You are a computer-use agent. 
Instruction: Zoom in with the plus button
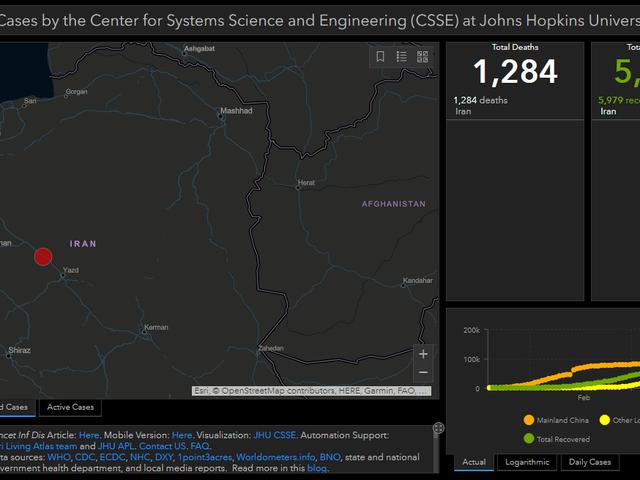coord(423,354)
